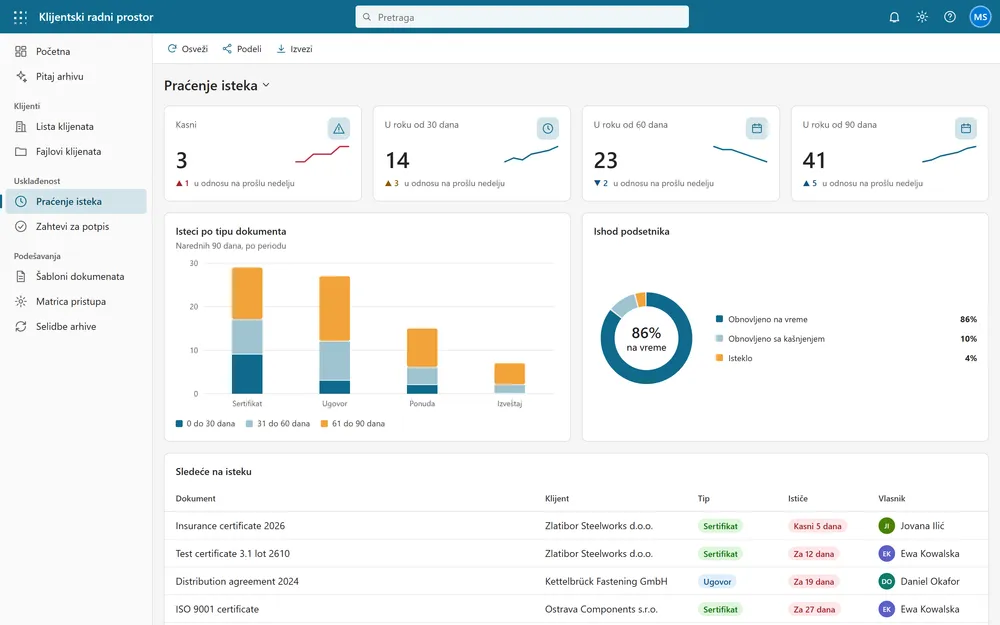The width and height of the screenshot is (1000, 625).
Task: Click 'Insurance certificate 2026' document row
Action: point(576,526)
